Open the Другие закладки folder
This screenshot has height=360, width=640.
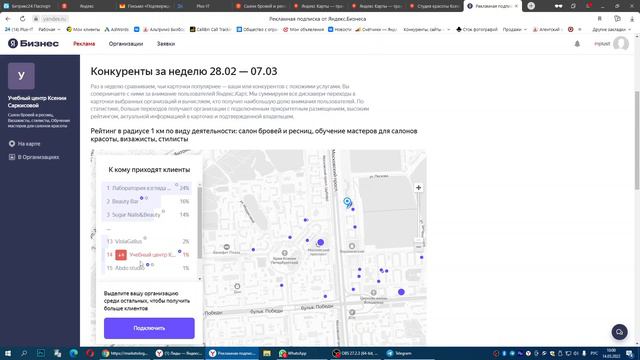tap(611, 29)
